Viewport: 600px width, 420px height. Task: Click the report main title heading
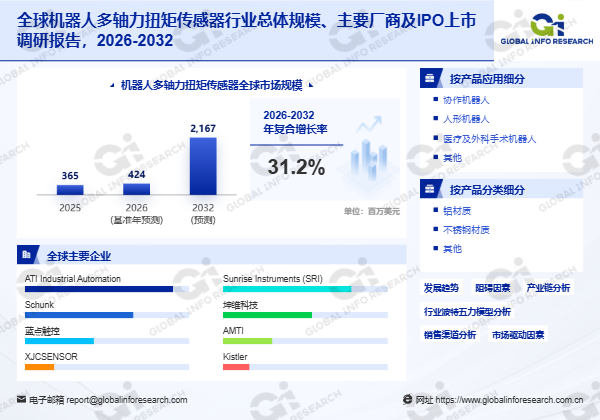[x=246, y=30]
